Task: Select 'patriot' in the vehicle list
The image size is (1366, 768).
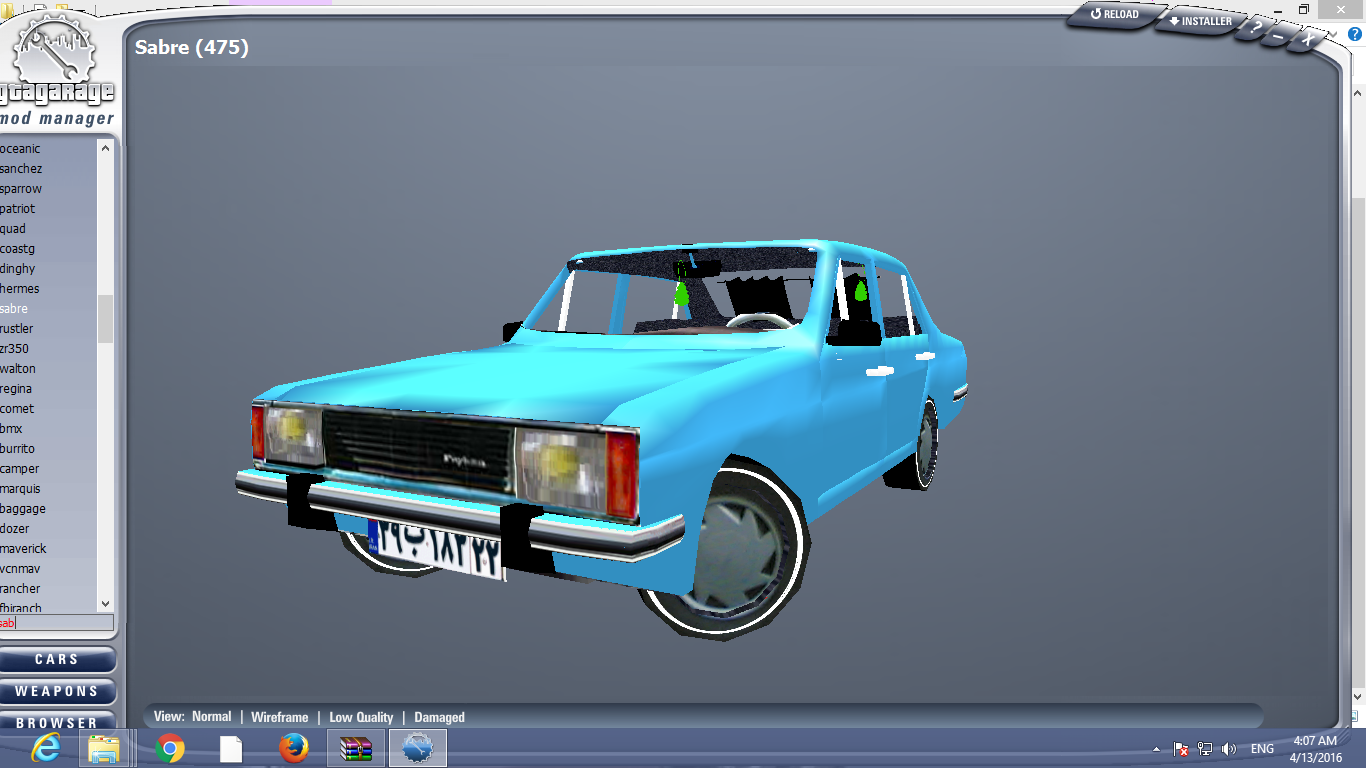Action: [x=18, y=209]
